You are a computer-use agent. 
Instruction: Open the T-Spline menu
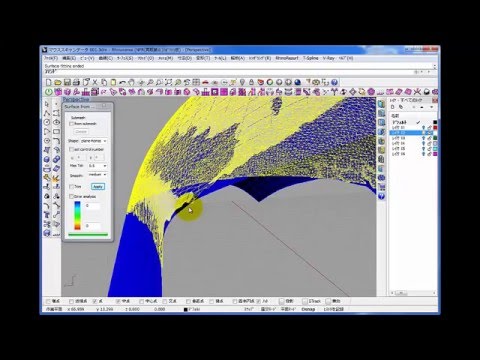[310, 58]
